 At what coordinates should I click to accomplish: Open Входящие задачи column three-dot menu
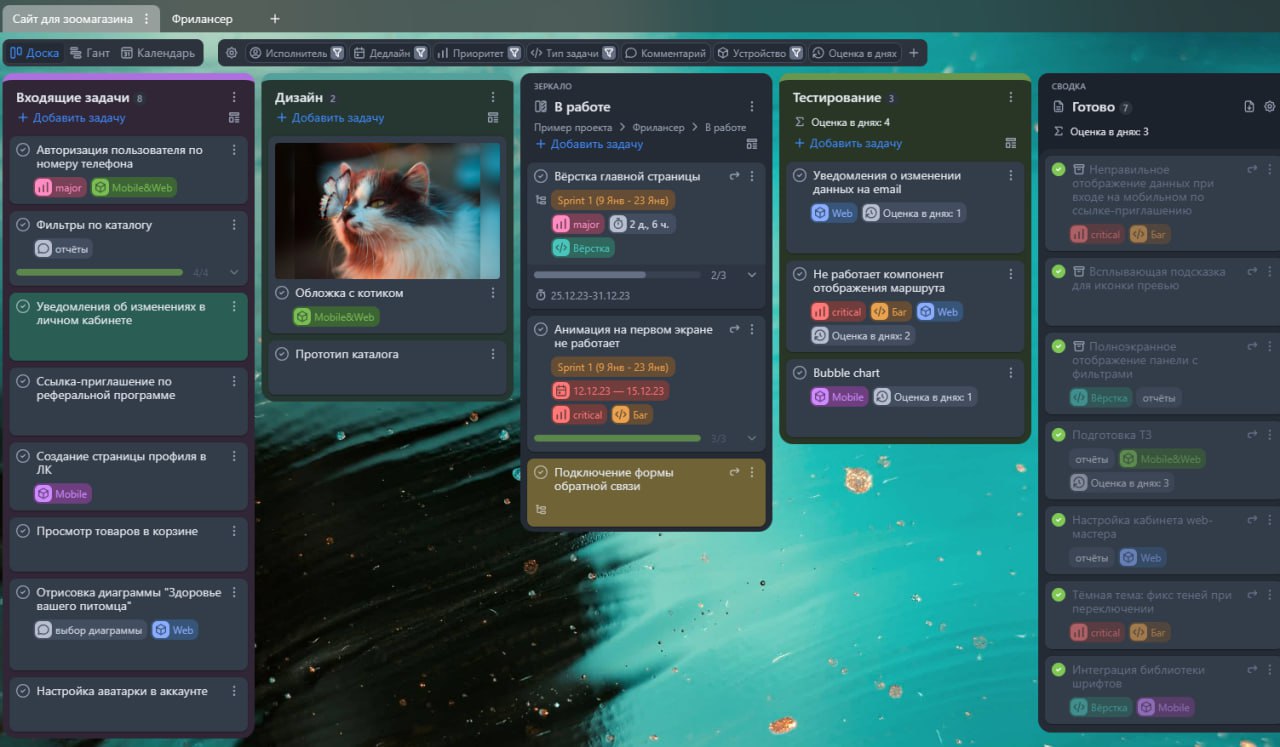tap(234, 97)
